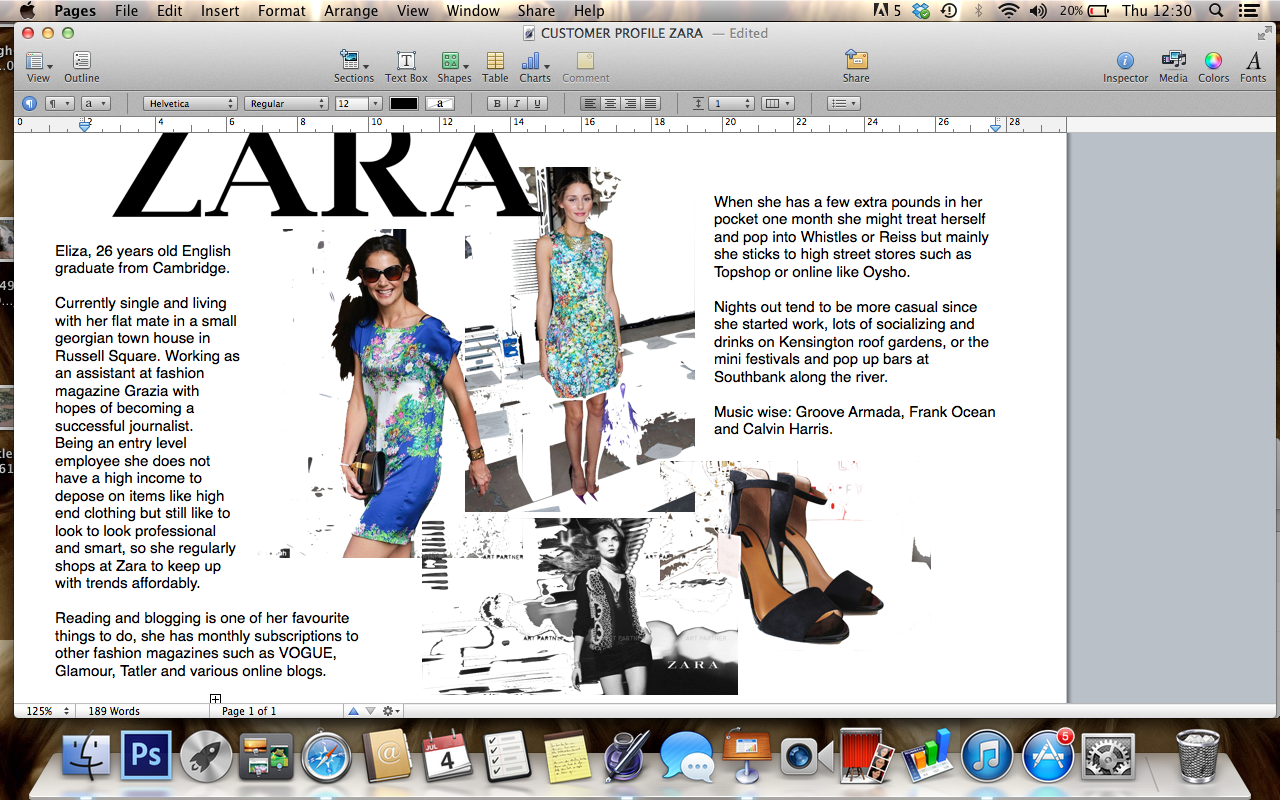Image resolution: width=1280 pixels, height=800 pixels.
Task: Open Finder from the Dock
Action: pyautogui.click(x=87, y=755)
